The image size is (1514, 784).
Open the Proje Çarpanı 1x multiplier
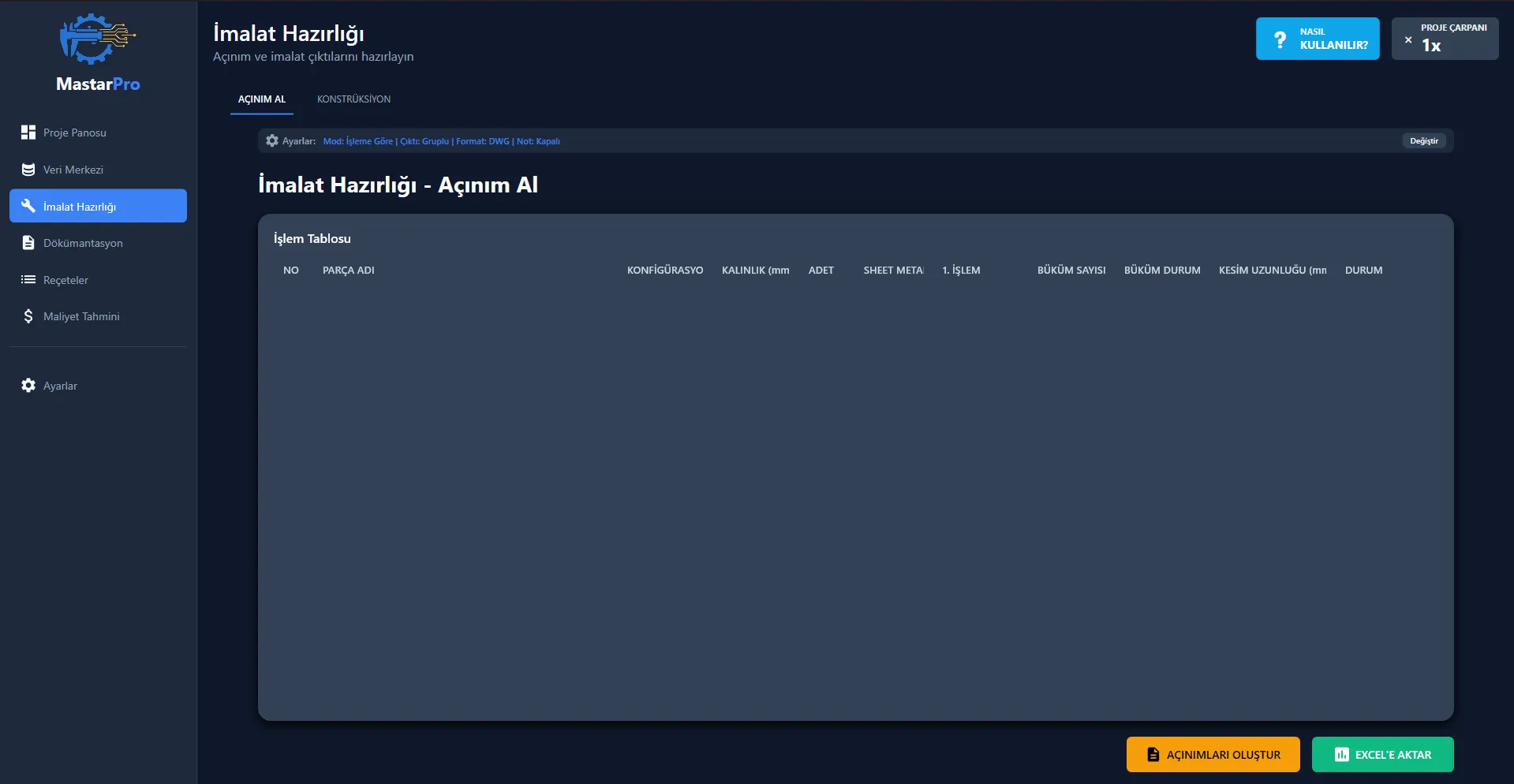tap(1445, 39)
